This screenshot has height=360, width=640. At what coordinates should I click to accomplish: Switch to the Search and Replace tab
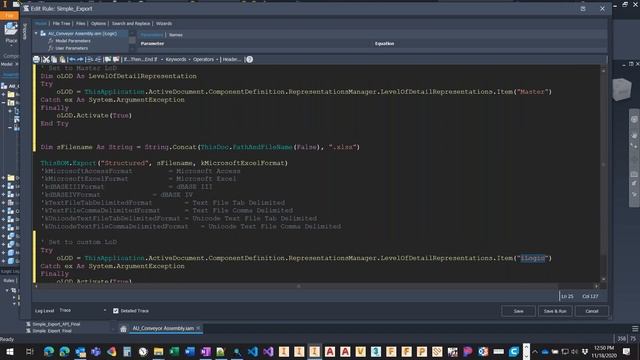131,24
